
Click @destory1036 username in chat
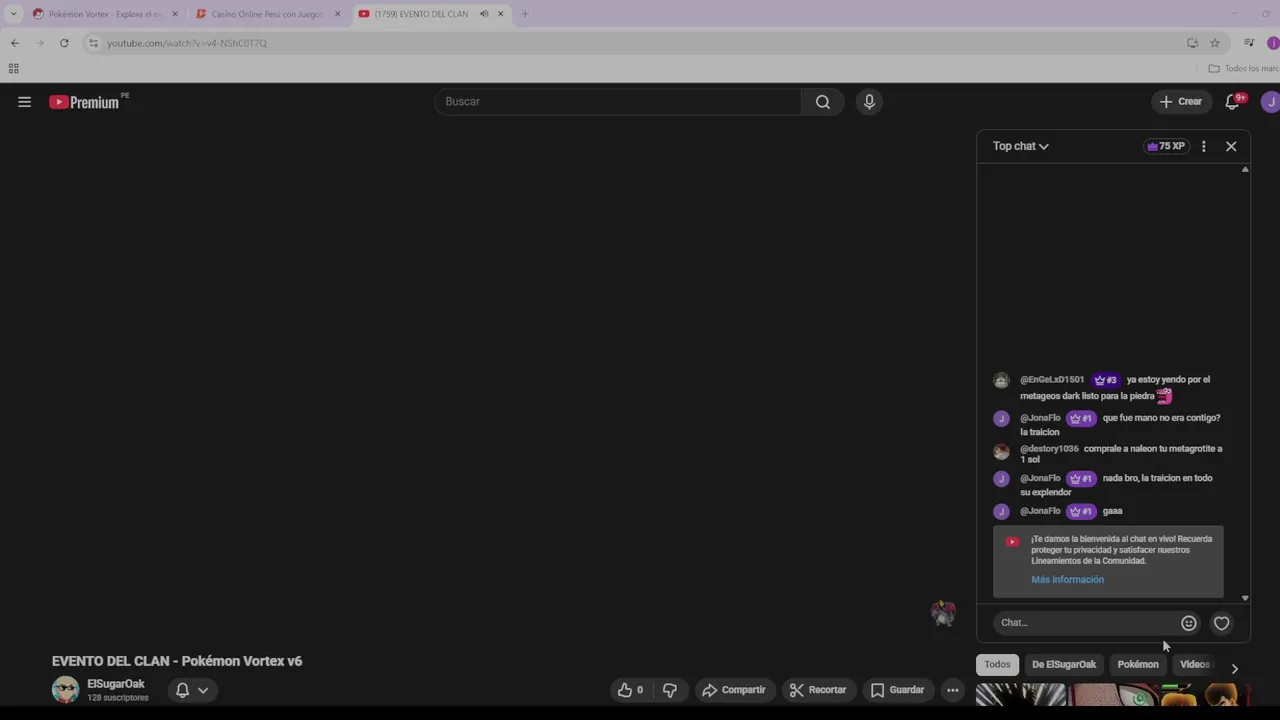point(1049,449)
